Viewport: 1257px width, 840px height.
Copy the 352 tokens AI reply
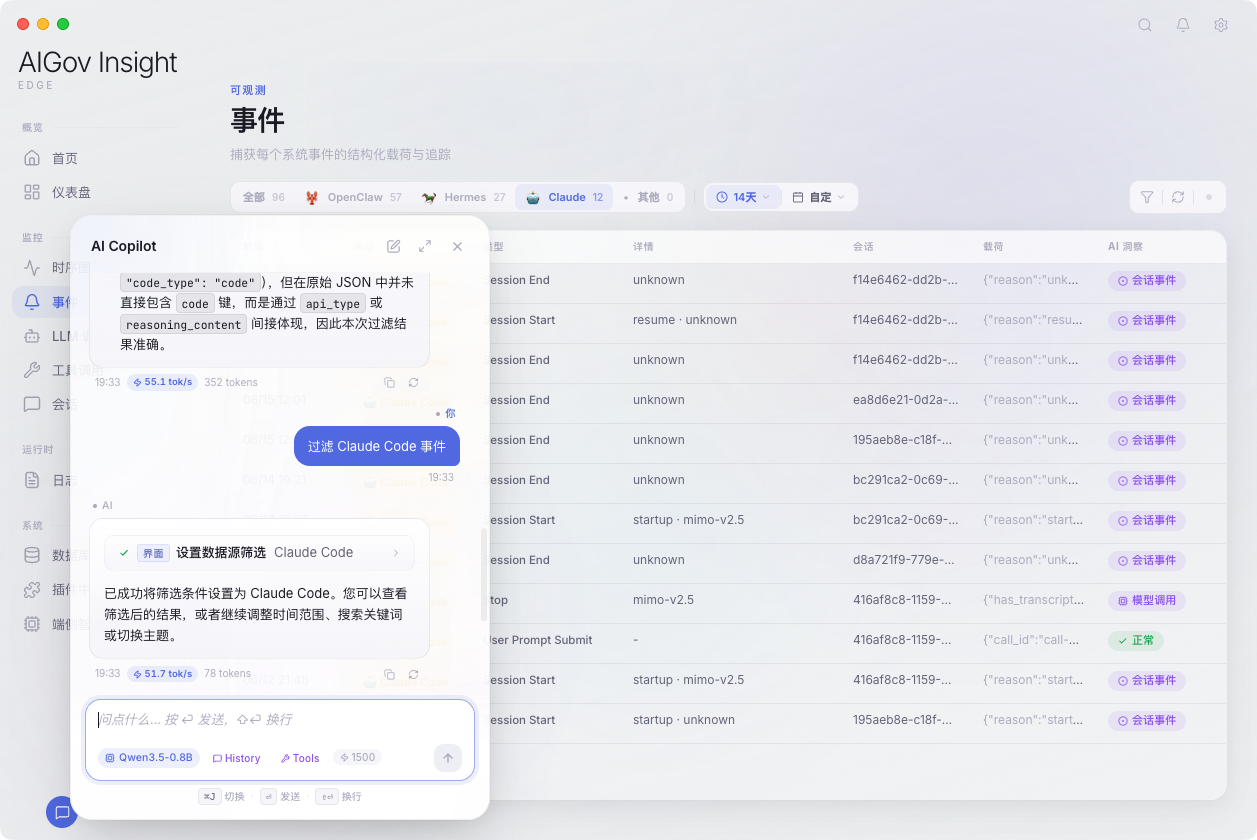tap(390, 382)
